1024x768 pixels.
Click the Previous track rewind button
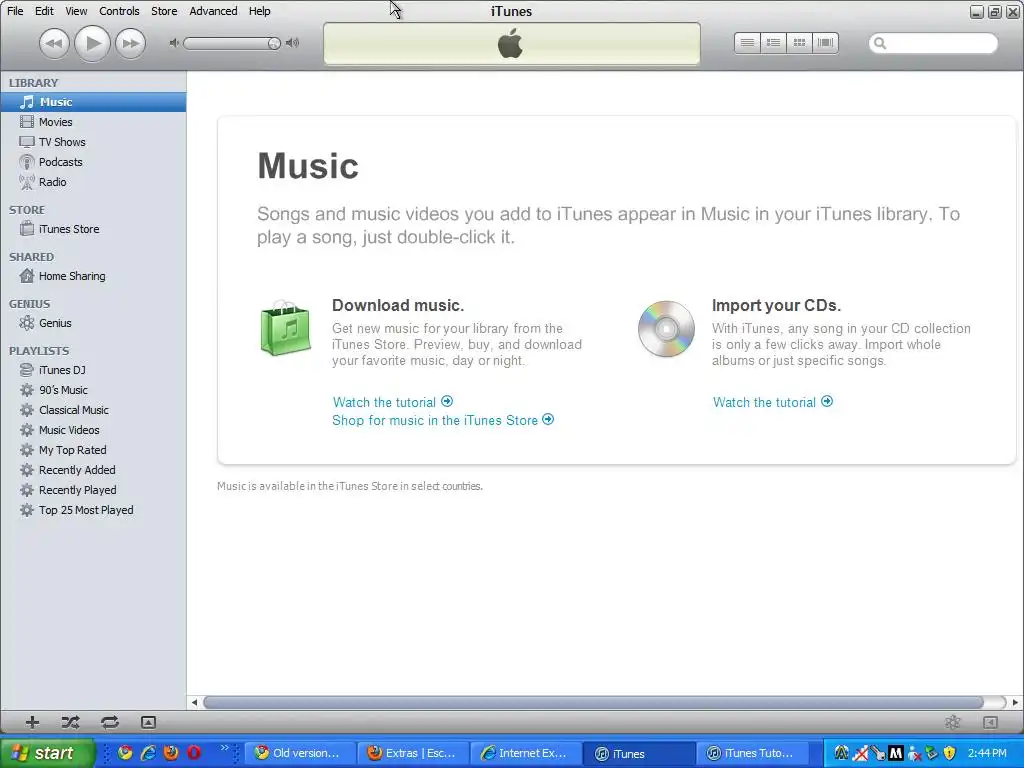54,44
